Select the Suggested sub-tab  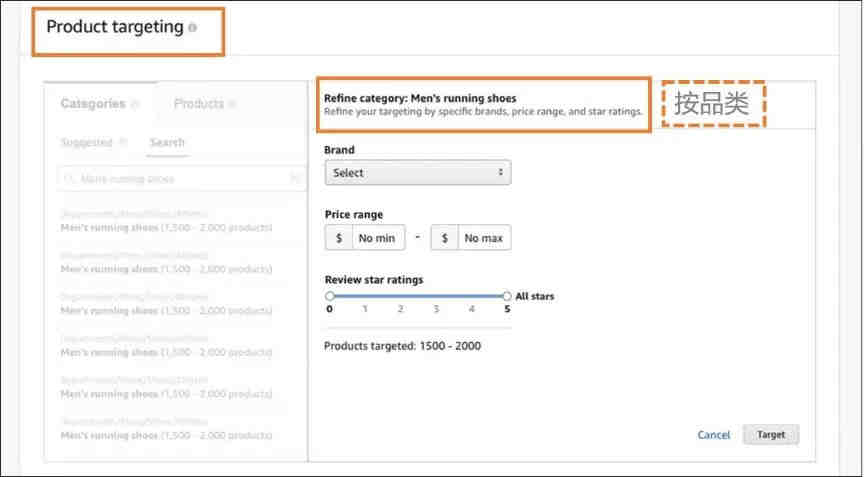[86, 142]
